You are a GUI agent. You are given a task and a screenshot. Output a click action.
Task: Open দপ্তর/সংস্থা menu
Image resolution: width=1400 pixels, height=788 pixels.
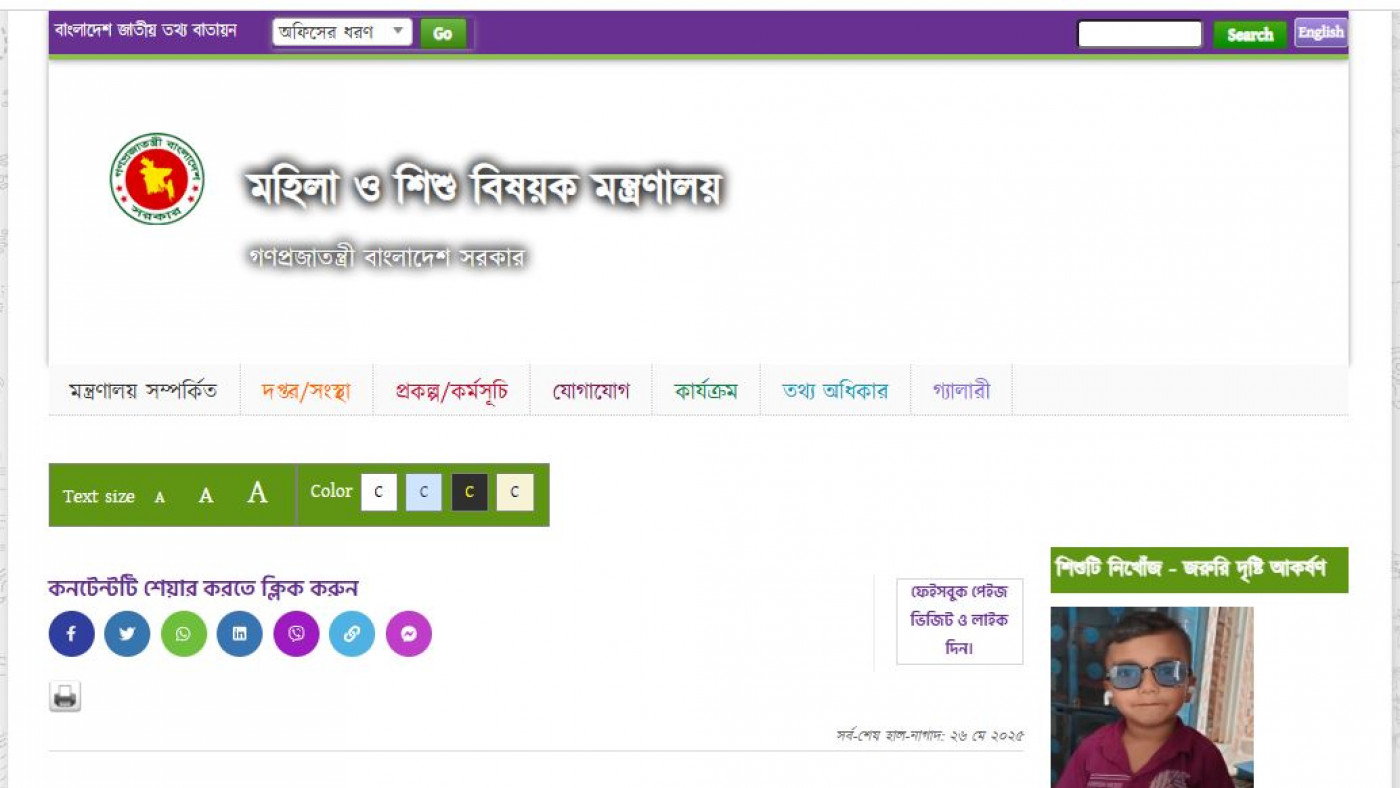tap(306, 391)
